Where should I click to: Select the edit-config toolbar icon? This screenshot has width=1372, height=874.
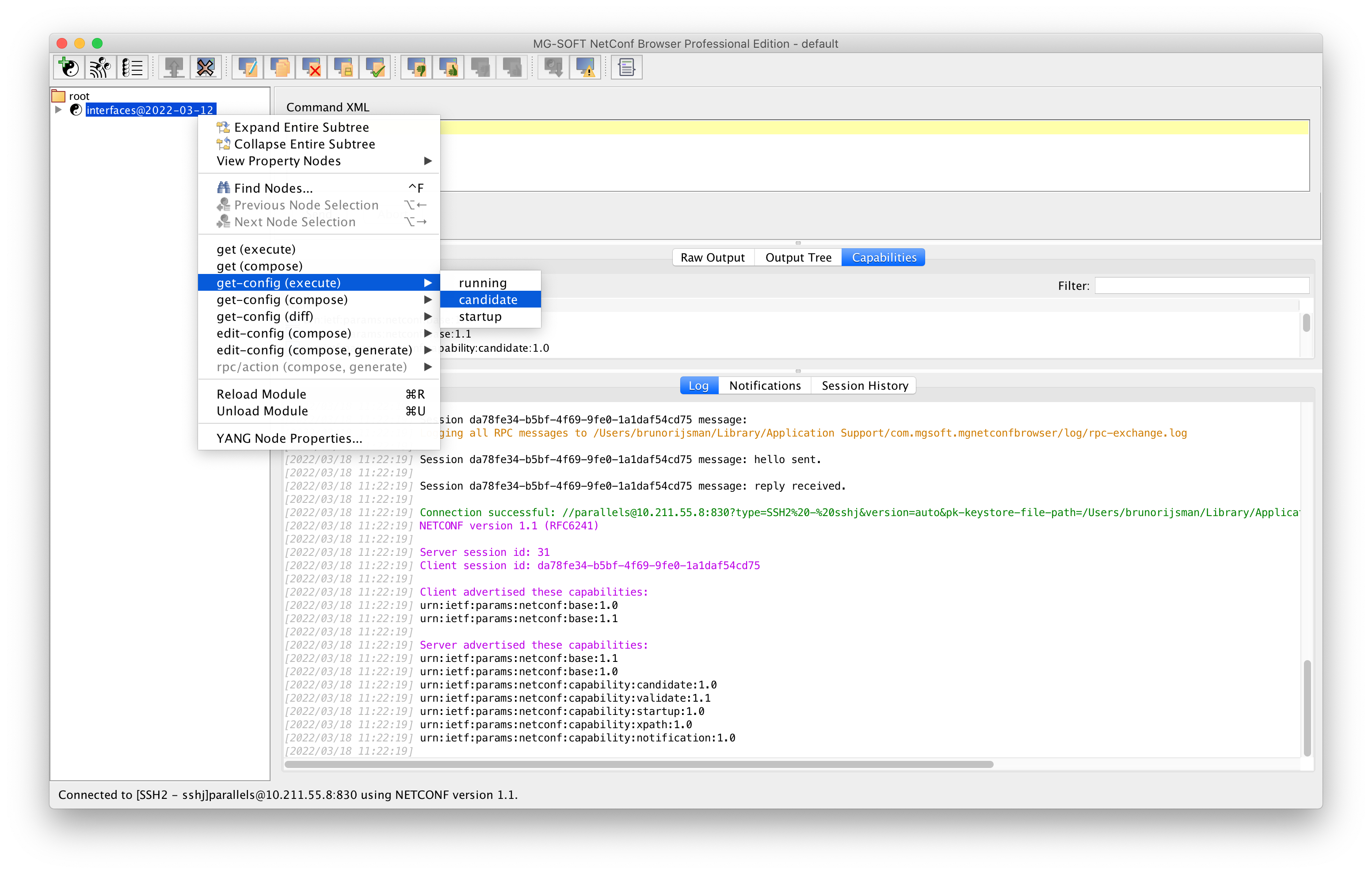tap(247, 67)
